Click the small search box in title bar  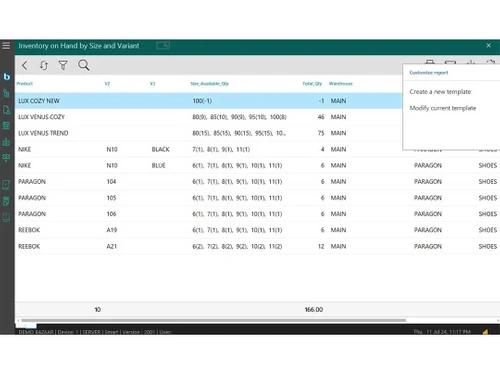[x=163, y=45]
